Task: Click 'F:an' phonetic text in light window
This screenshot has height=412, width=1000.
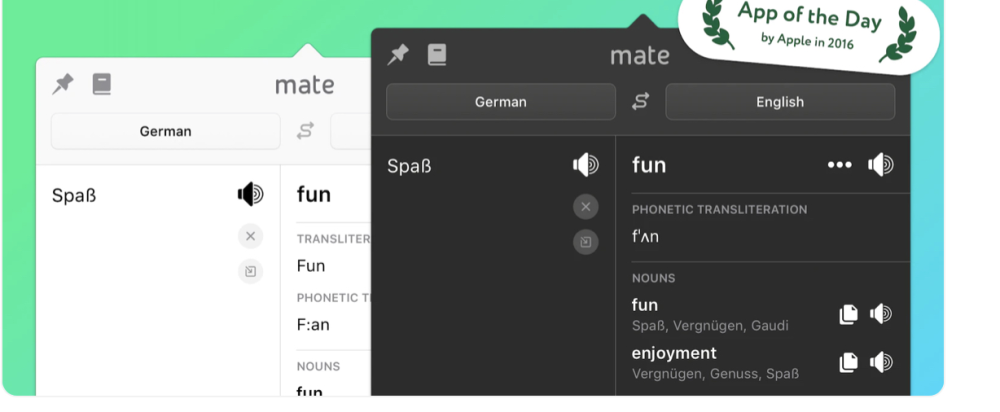Action: tap(313, 325)
